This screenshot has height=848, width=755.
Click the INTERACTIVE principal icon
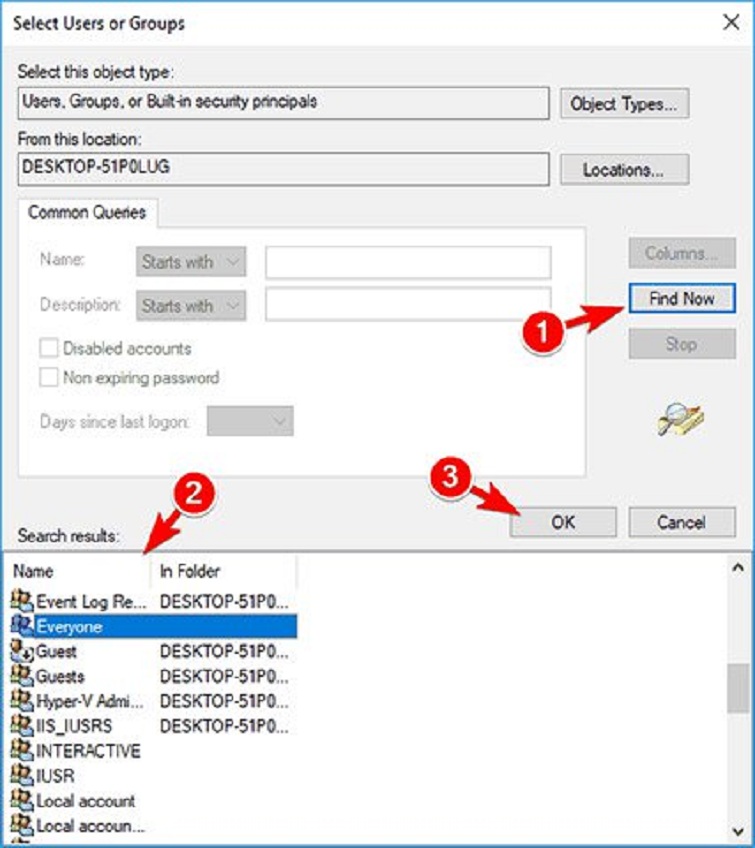22,750
